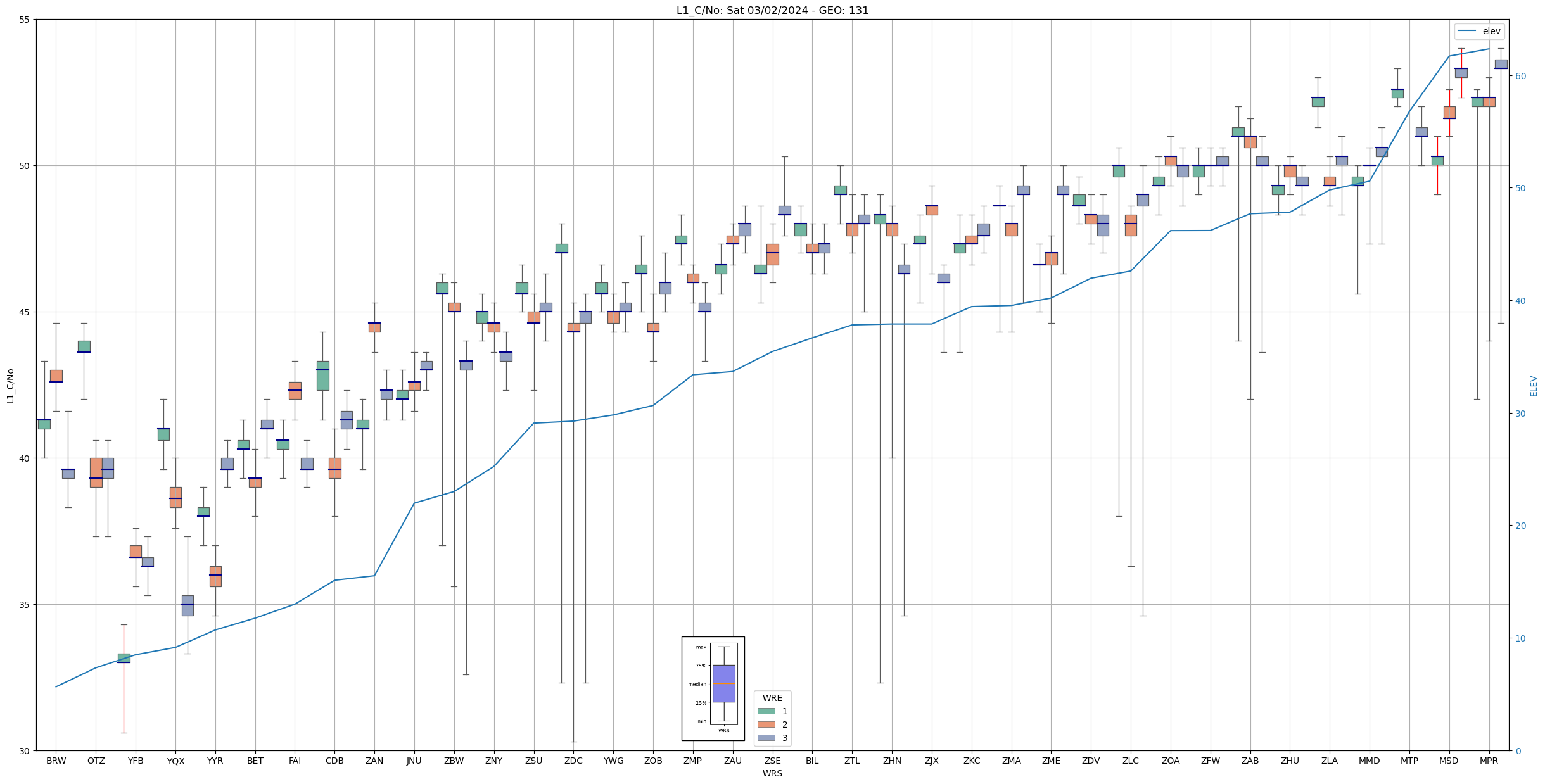
Task: Click the ZSU x-axis label
Action: [x=534, y=761]
